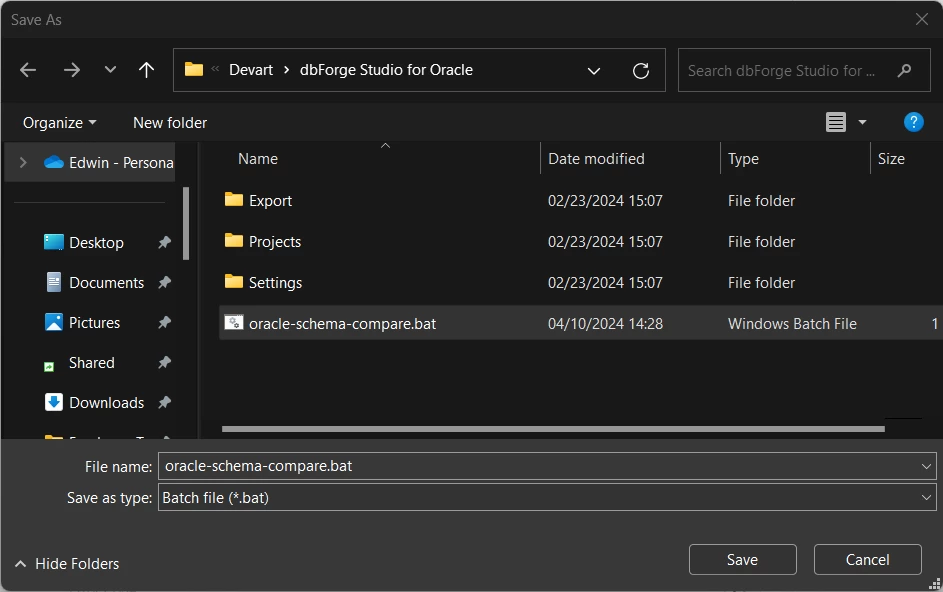Go up one folder level
Image resolution: width=943 pixels, height=592 pixels.
[x=146, y=70]
